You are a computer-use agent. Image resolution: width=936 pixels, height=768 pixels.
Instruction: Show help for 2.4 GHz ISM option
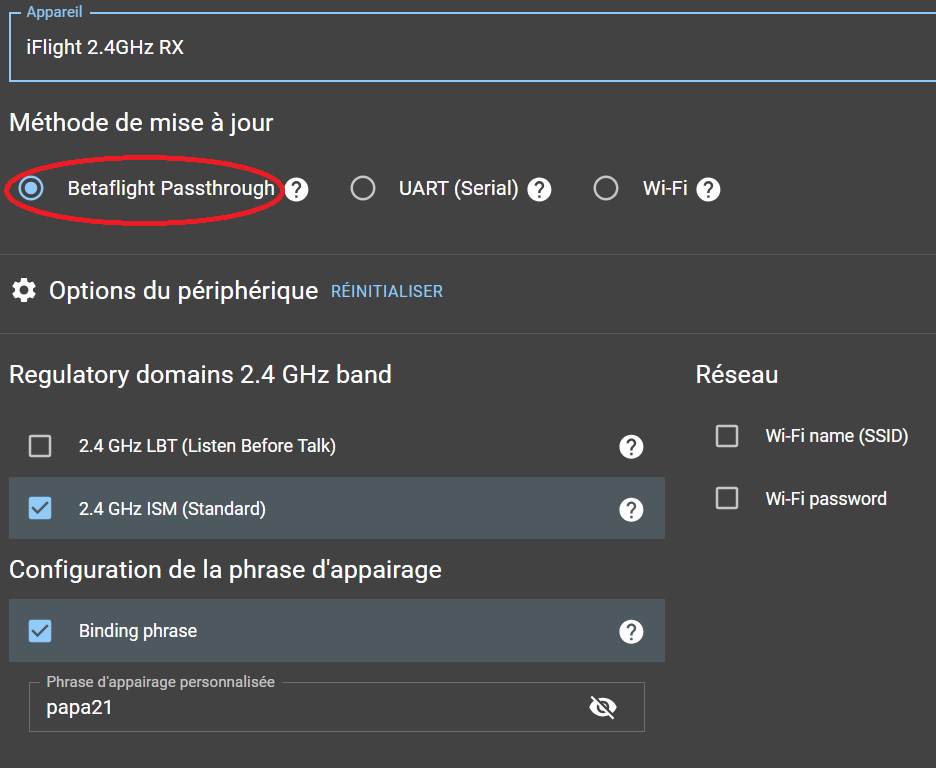click(x=631, y=510)
